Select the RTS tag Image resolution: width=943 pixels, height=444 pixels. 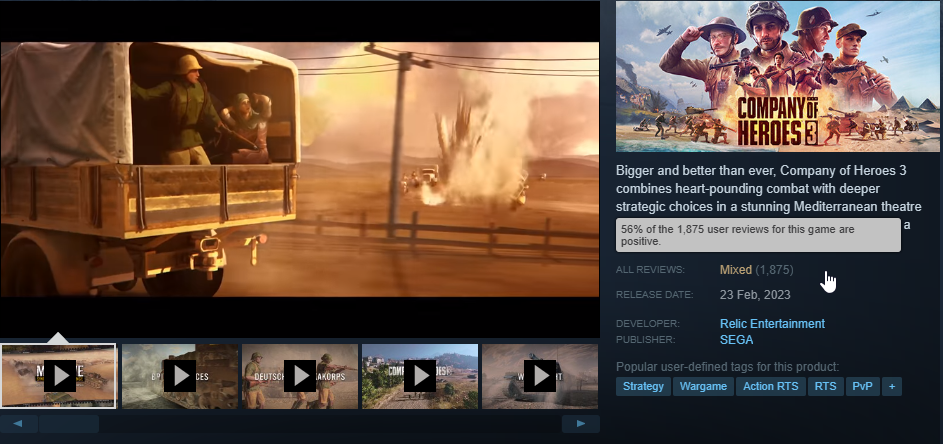[826, 386]
